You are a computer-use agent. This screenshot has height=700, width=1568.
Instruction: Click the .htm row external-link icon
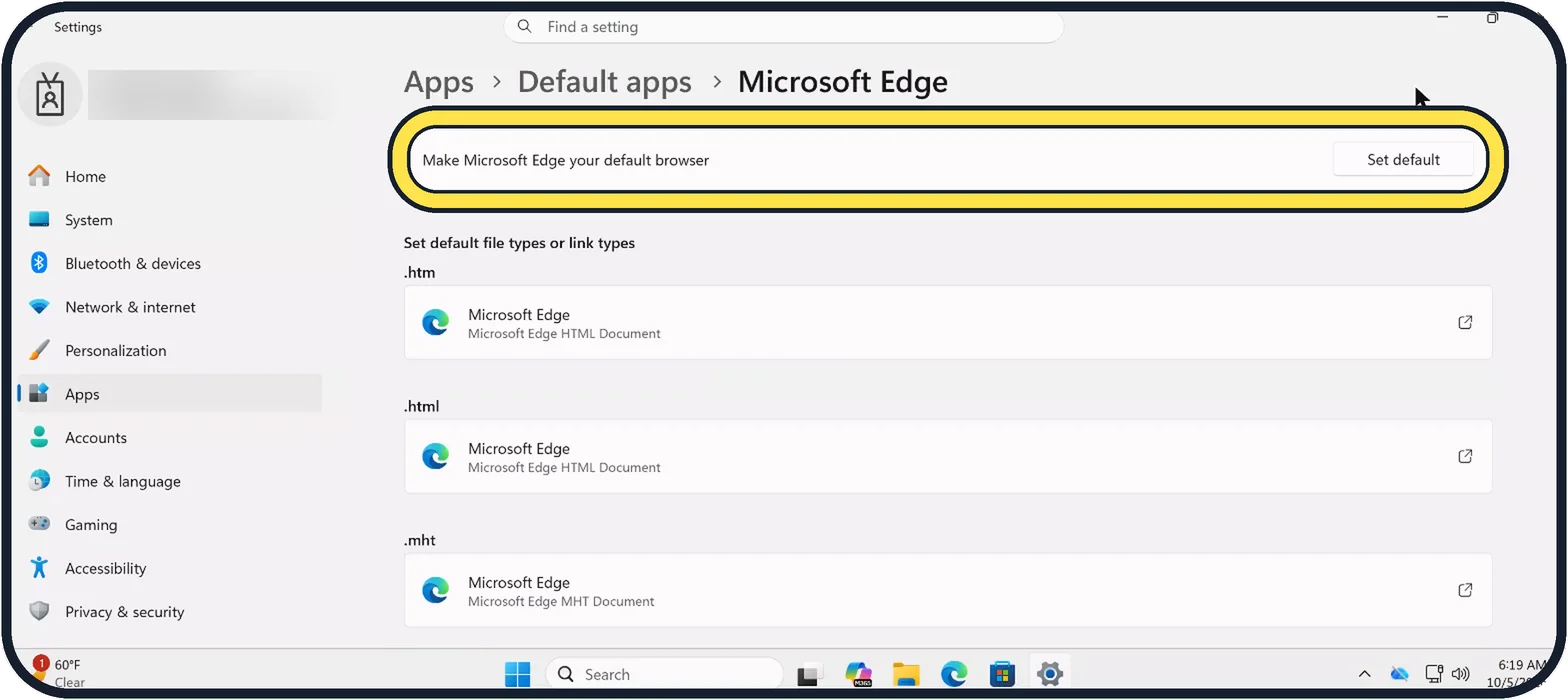click(x=1465, y=323)
